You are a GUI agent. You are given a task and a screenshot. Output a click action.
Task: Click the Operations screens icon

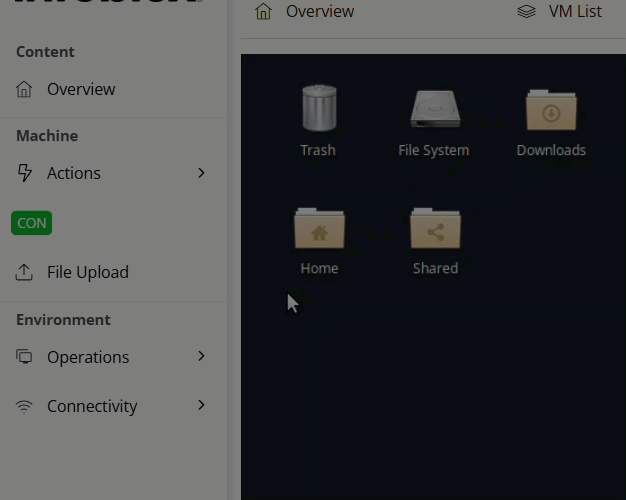point(24,356)
